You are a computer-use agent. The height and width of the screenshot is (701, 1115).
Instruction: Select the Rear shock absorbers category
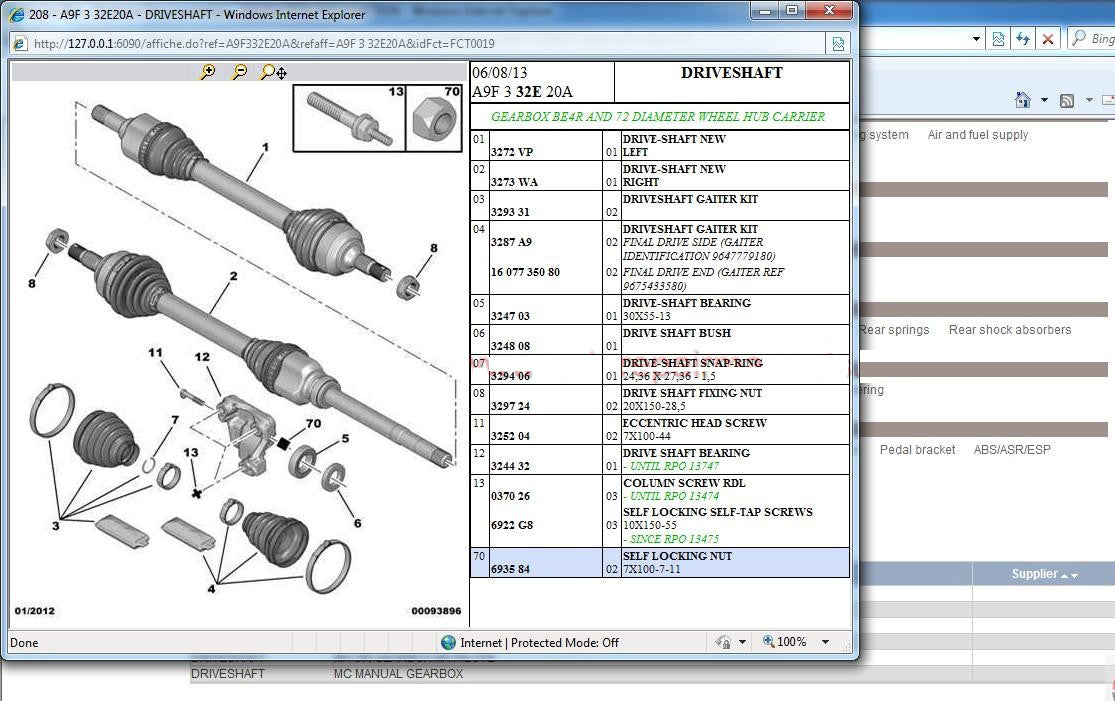(1009, 330)
